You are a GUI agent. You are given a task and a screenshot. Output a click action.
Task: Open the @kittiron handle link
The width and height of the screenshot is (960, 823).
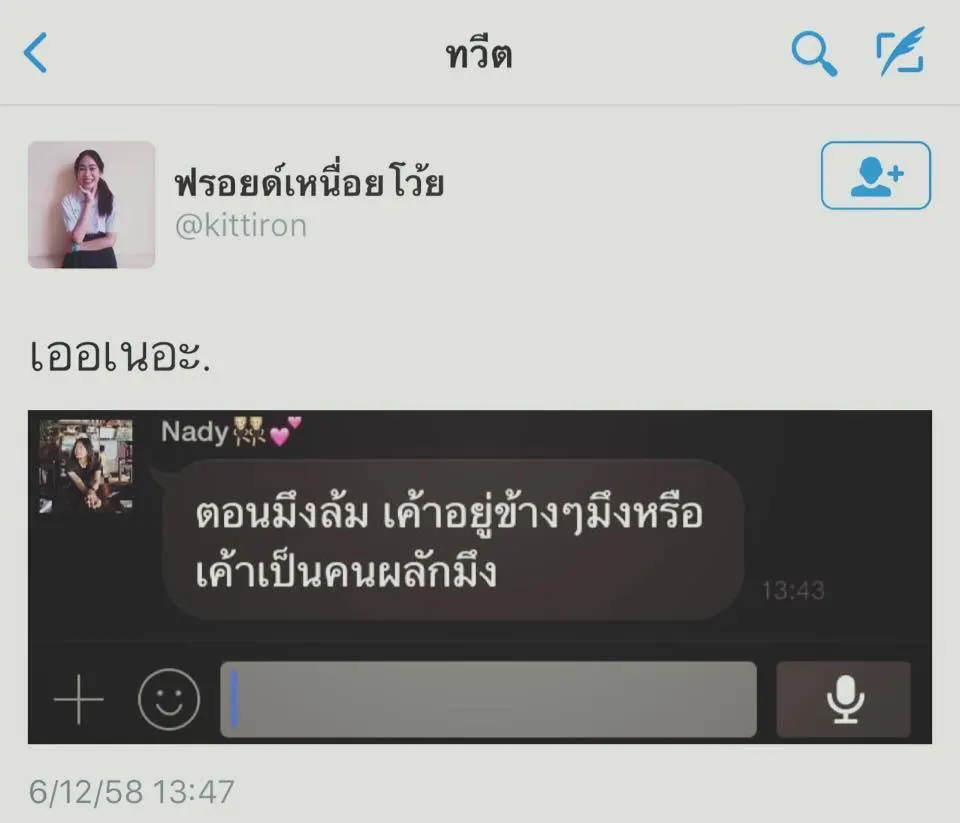(241, 225)
